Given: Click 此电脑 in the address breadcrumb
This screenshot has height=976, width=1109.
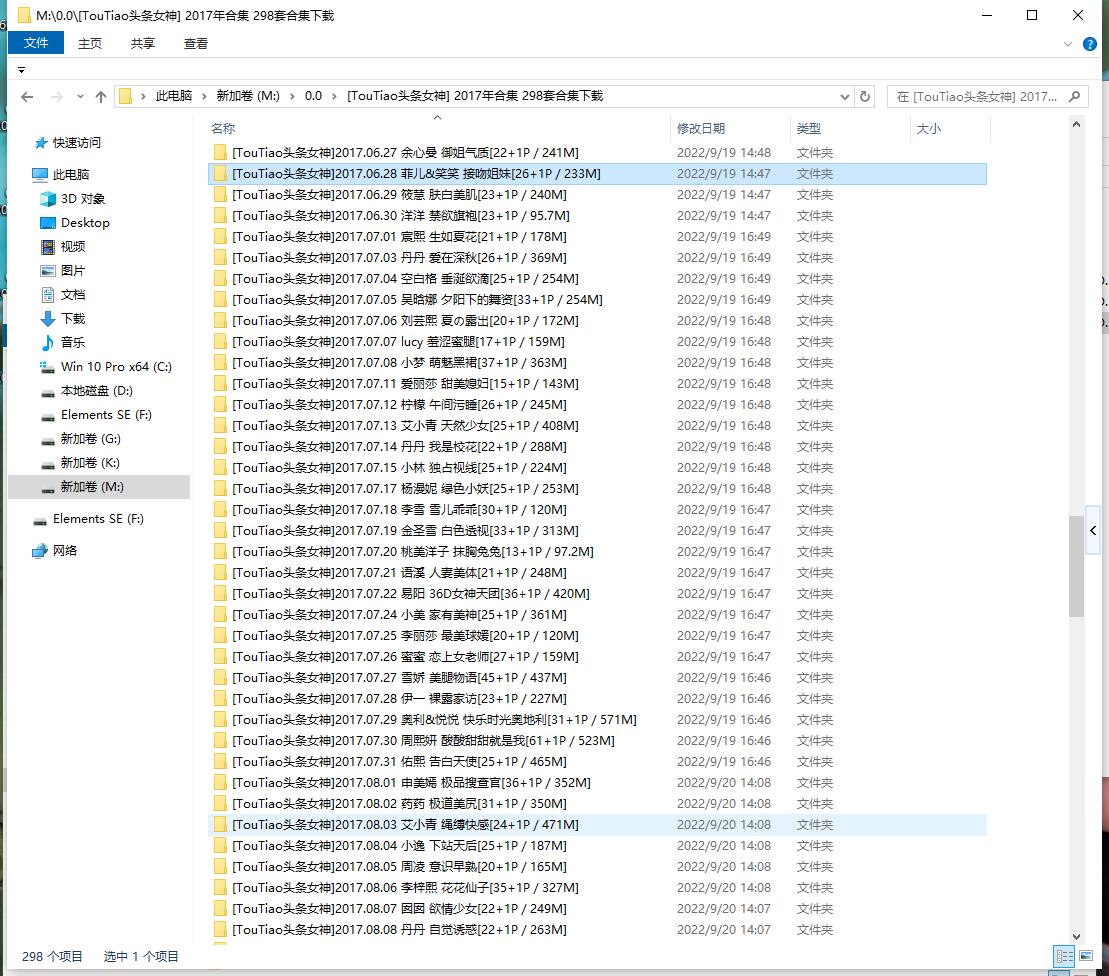Looking at the screenshot, I should click(174, 96).
